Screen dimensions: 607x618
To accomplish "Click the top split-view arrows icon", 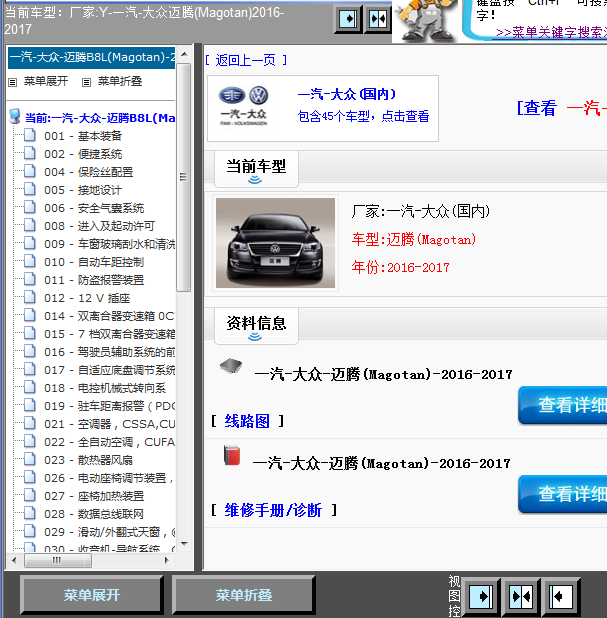I will (x=377, y=19).
